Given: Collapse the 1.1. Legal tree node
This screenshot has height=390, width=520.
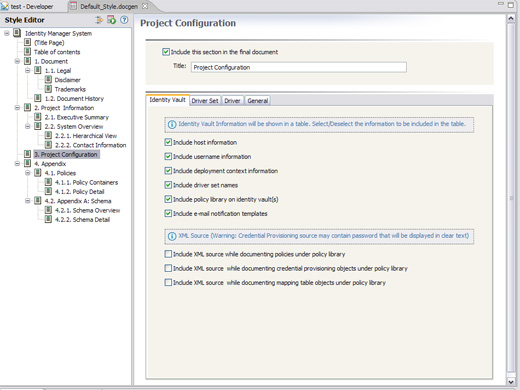Looking at the screenshot, I should [28, 70].
